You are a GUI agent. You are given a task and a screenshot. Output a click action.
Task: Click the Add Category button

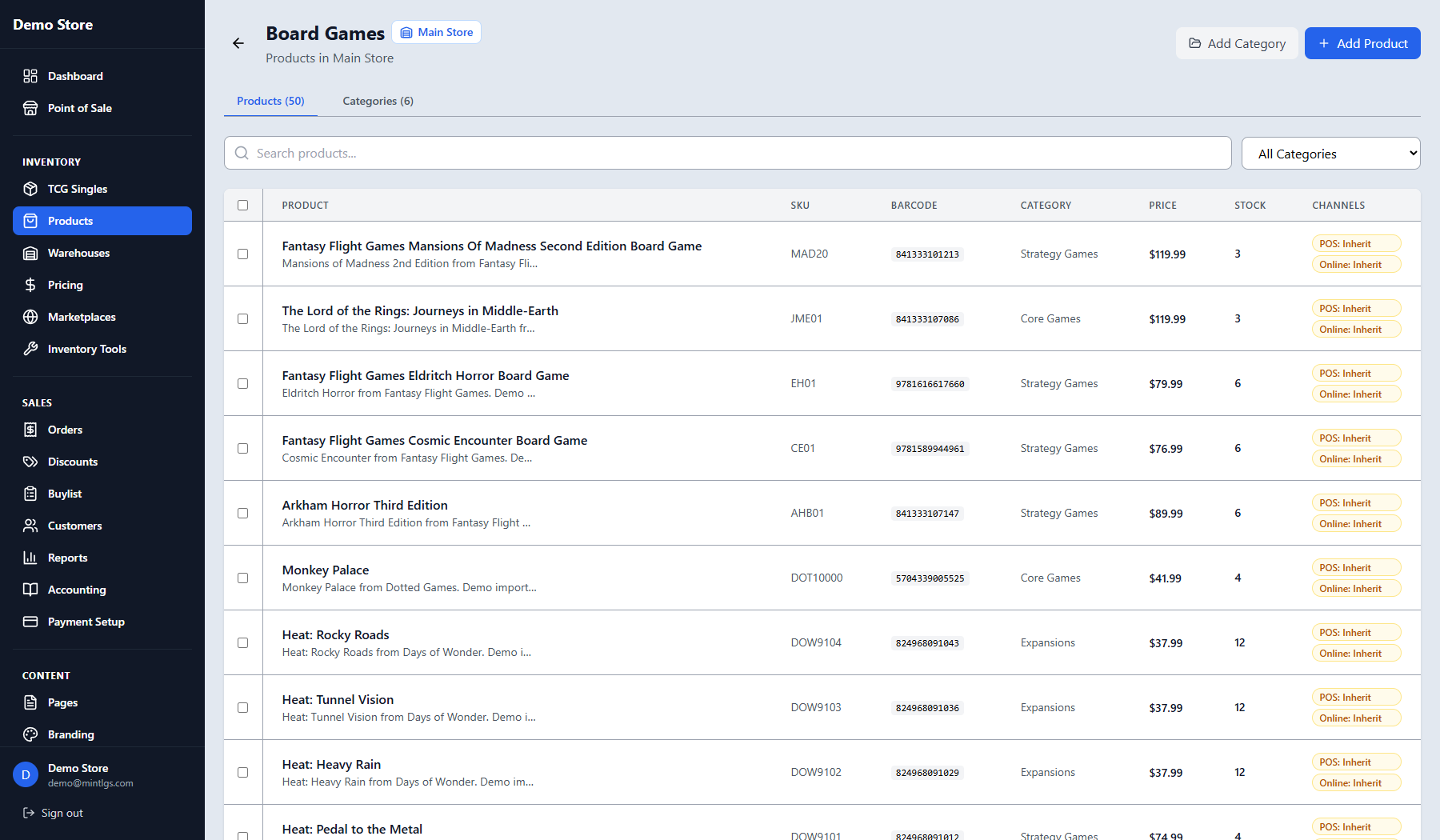1237,43
